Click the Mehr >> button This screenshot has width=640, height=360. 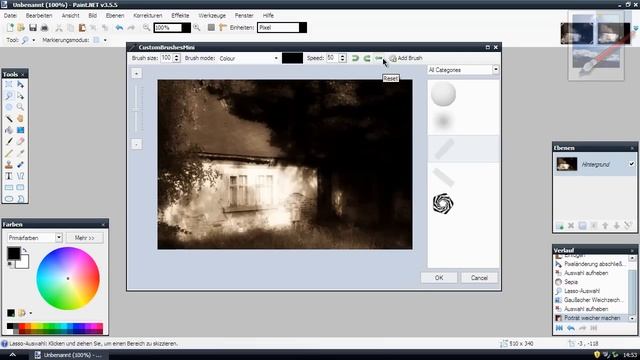[x=84, y=238]
